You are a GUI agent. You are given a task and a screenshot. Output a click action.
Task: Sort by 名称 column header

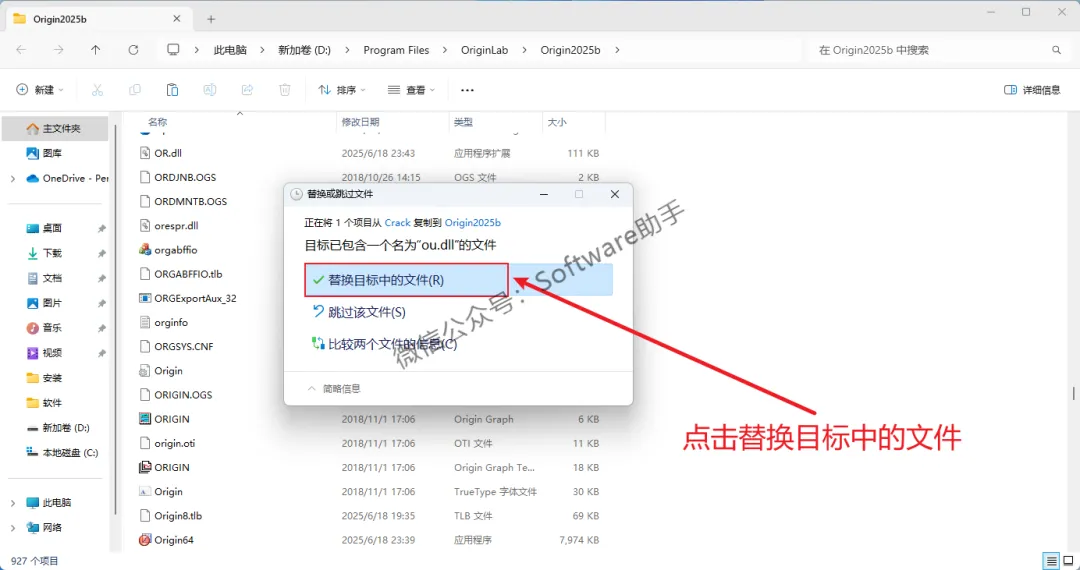click(157, 122)
